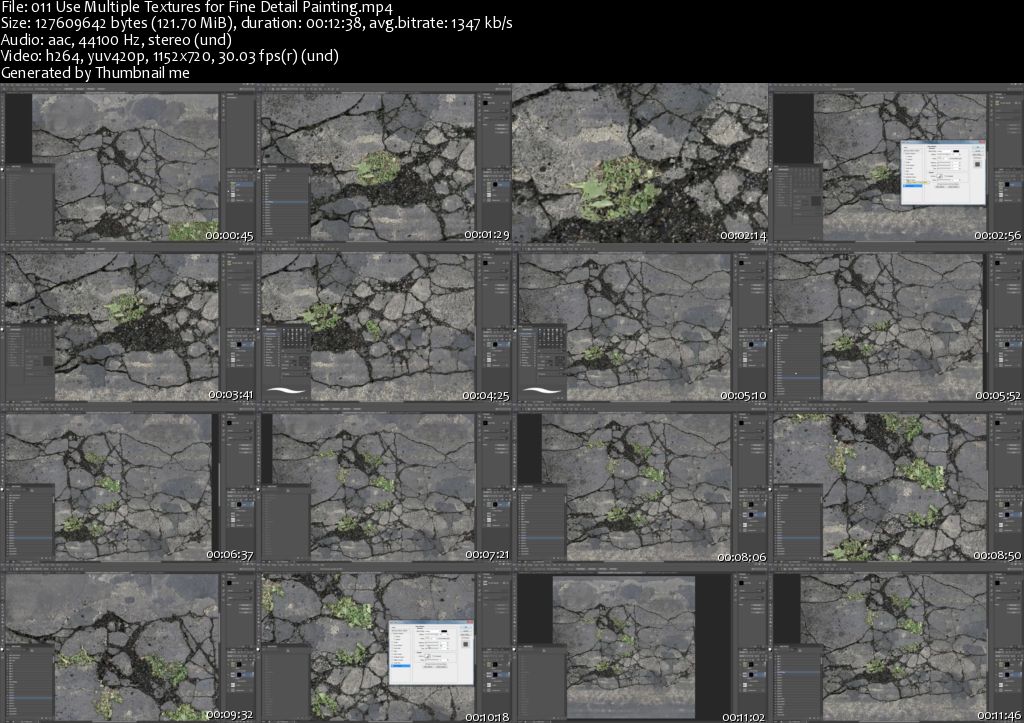1024x723 pixels.
Task: Open the thumbnail frame stamped 00:05:52
Action: coord(896,323)
